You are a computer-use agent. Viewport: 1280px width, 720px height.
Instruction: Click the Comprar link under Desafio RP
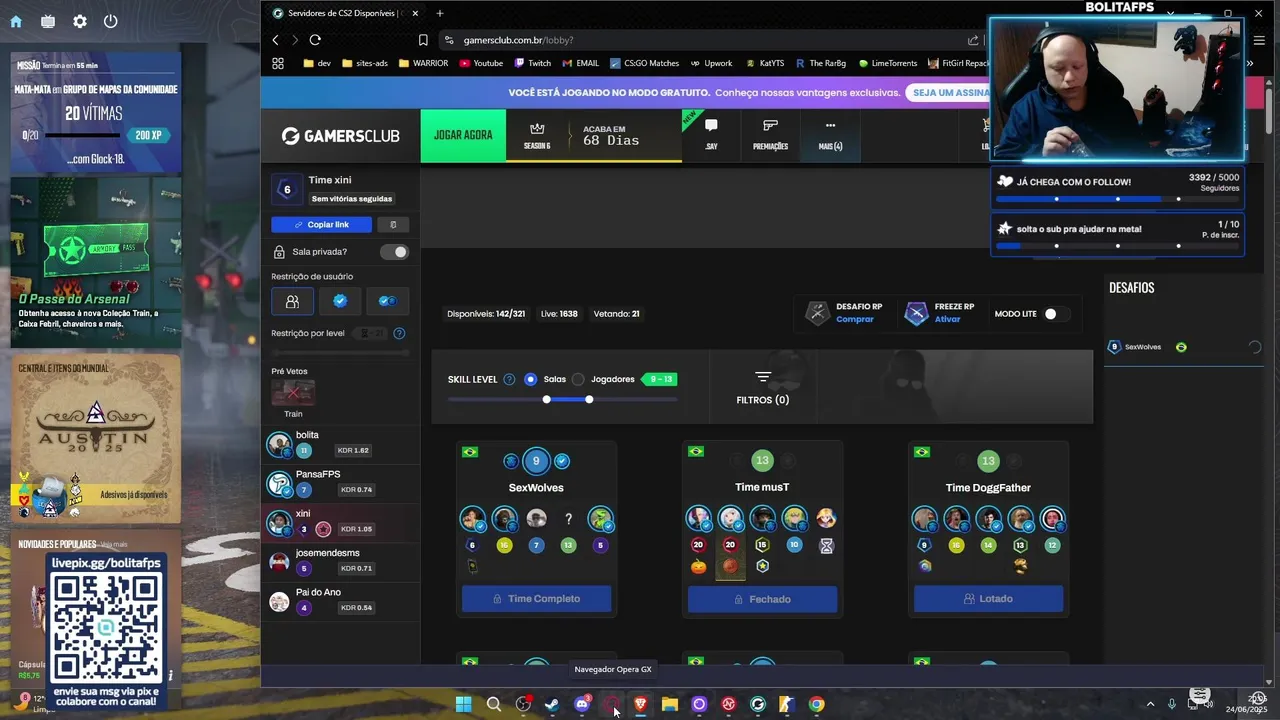(855, 320)
